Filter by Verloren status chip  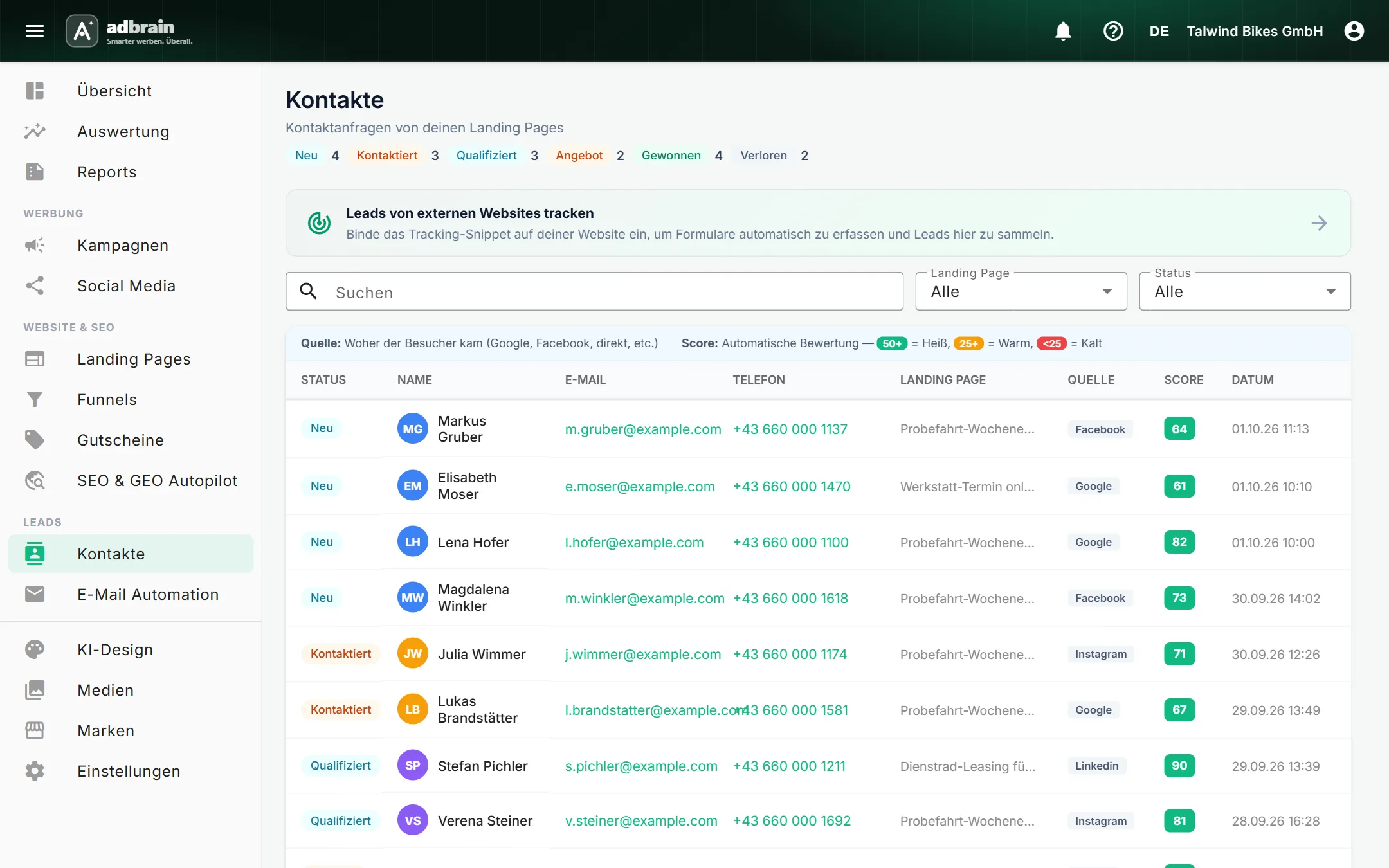coord(763,156)
